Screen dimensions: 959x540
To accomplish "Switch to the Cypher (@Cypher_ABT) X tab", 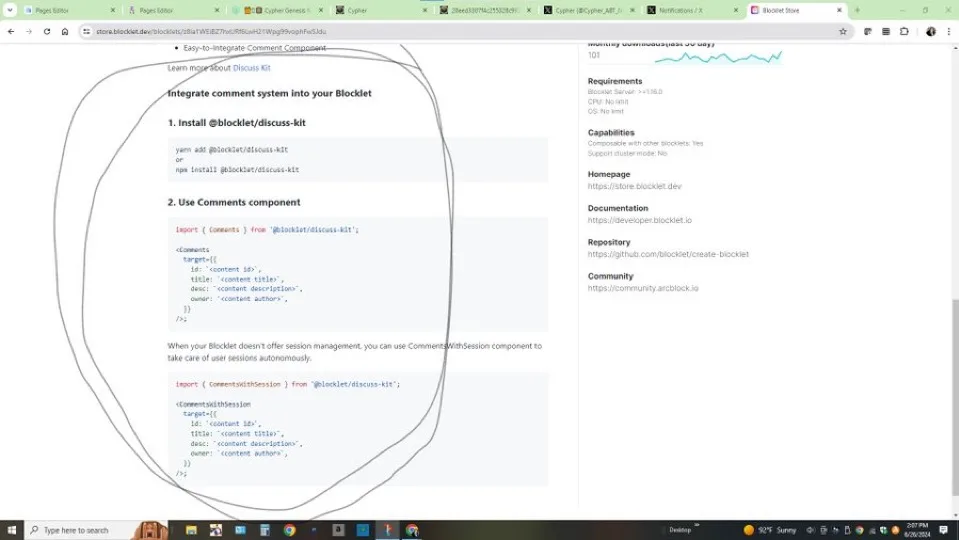I will pos(590,10).
